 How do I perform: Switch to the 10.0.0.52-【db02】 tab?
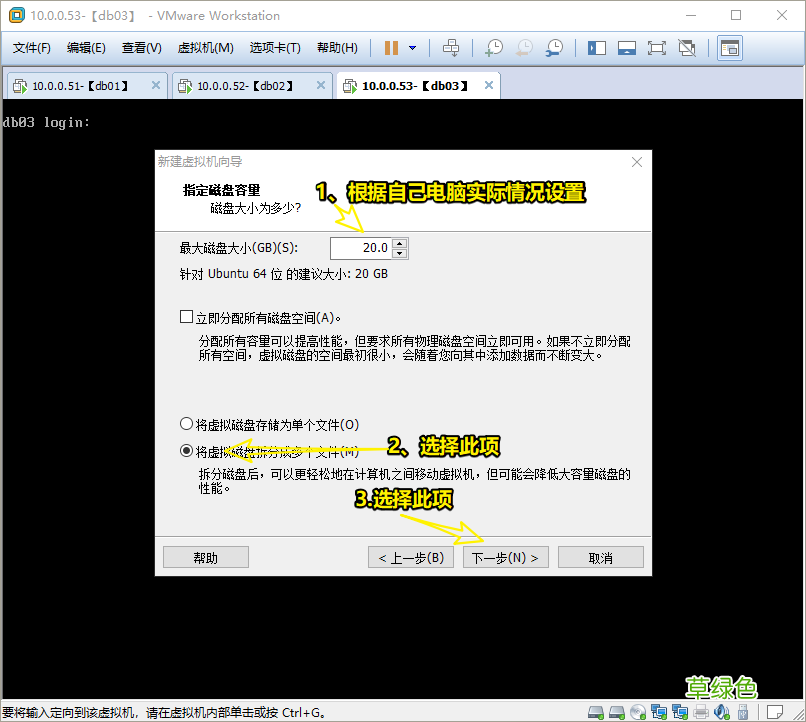coord(252,86)
